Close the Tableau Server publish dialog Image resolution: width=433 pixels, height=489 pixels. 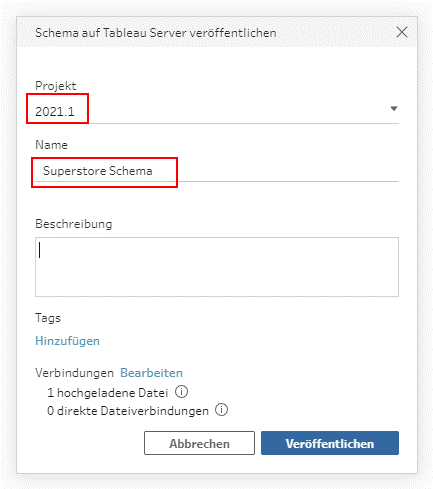pos(402,32)
